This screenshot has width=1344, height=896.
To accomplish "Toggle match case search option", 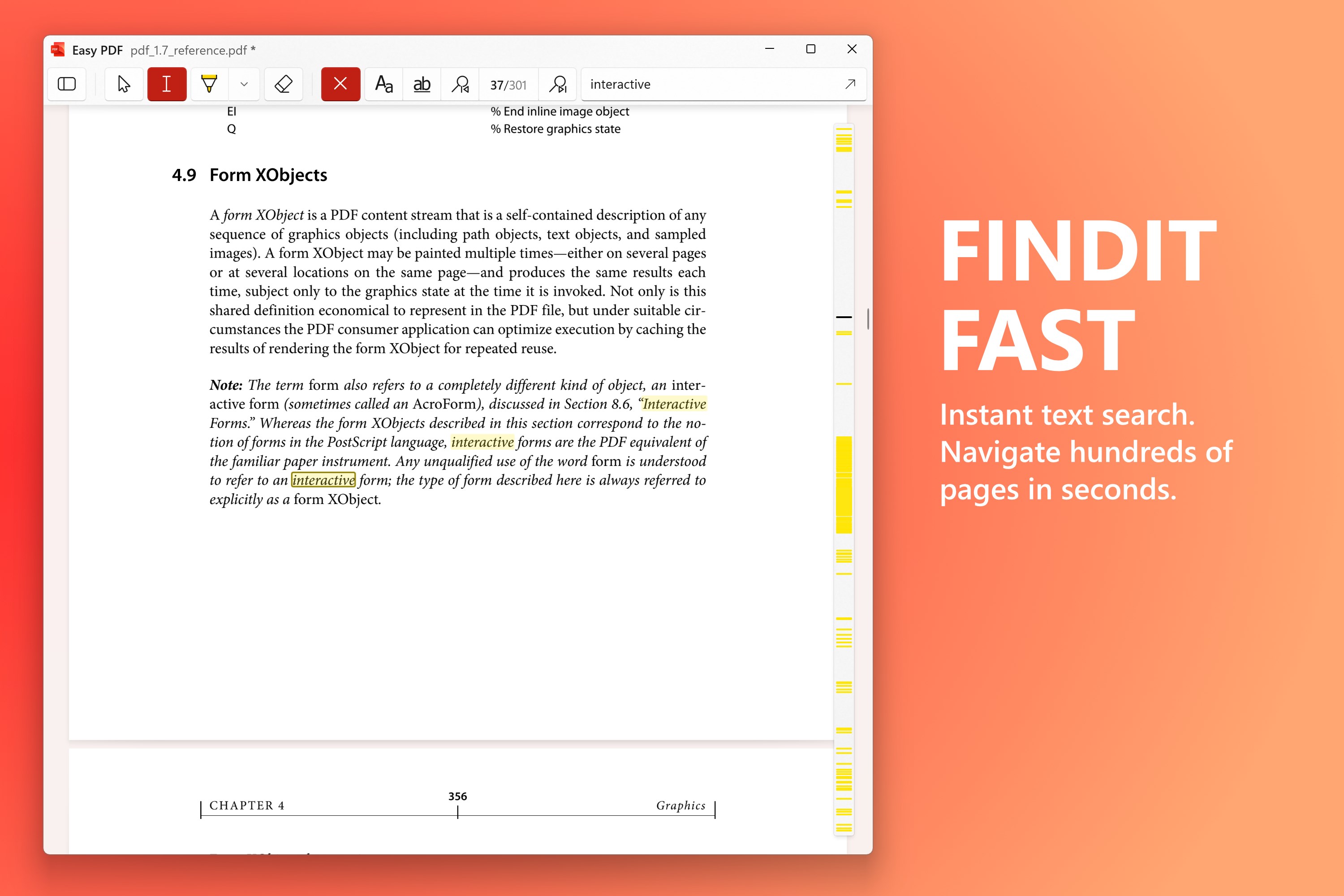I will [384, 84].
